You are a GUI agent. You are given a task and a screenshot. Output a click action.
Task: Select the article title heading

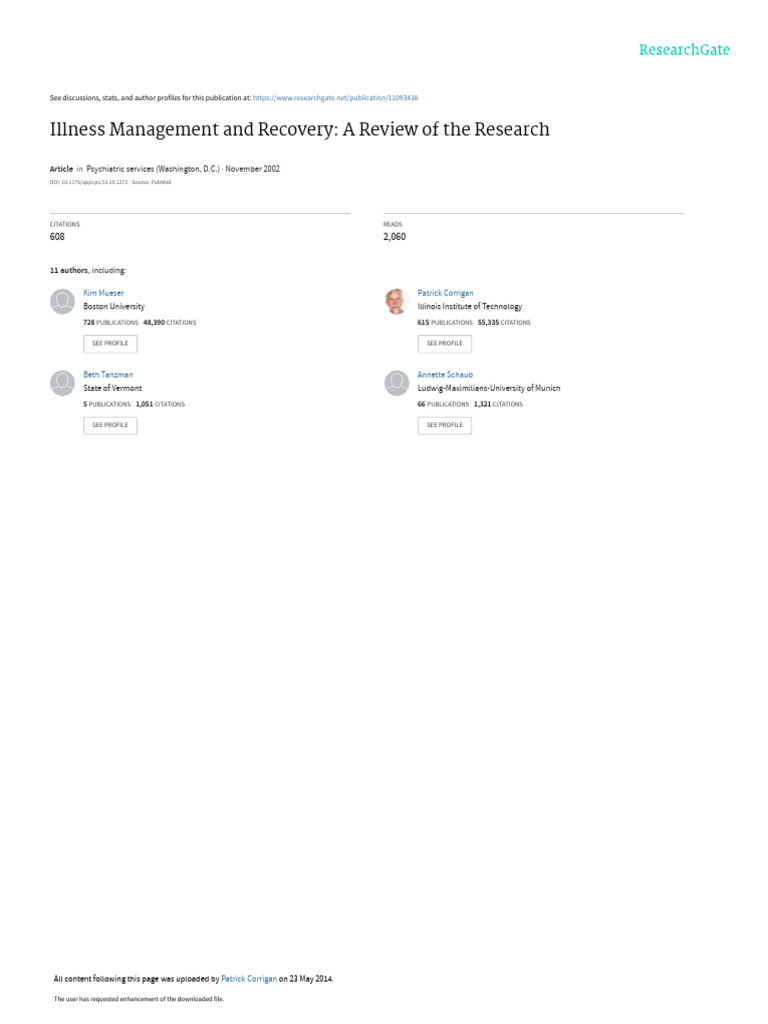300,129
